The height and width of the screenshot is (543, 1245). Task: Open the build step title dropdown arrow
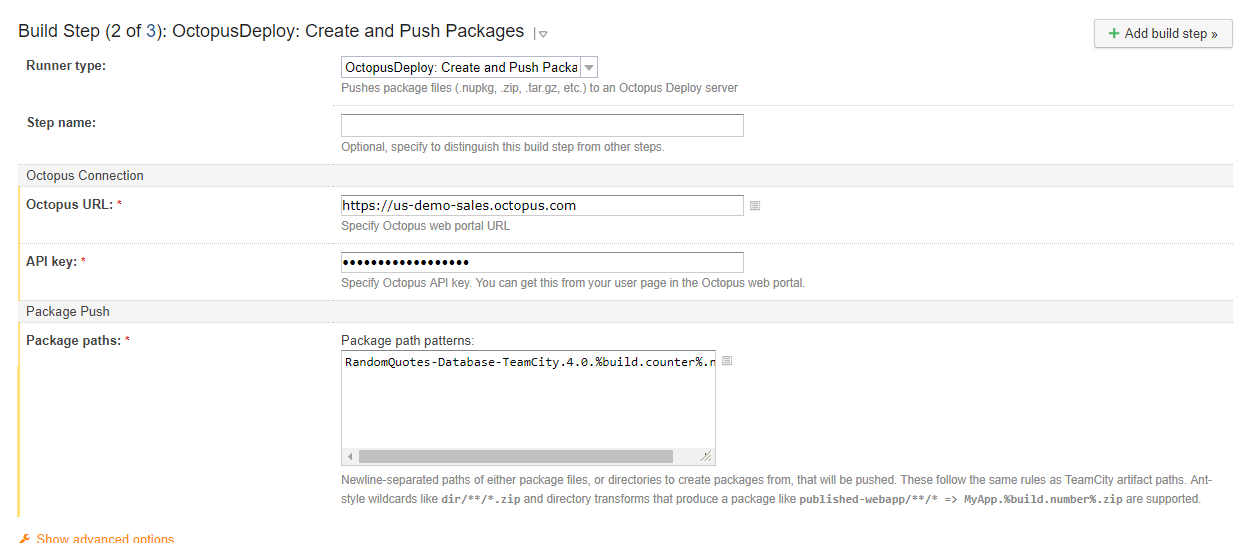(543, 34)
